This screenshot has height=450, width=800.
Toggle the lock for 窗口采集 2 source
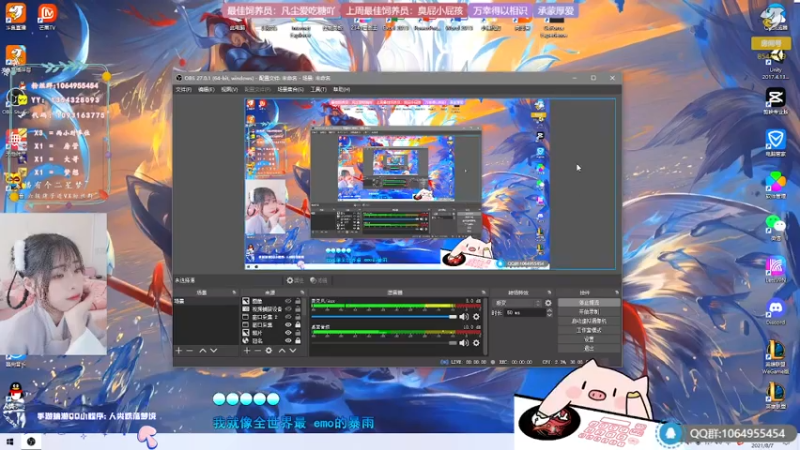tap(298, 317)
